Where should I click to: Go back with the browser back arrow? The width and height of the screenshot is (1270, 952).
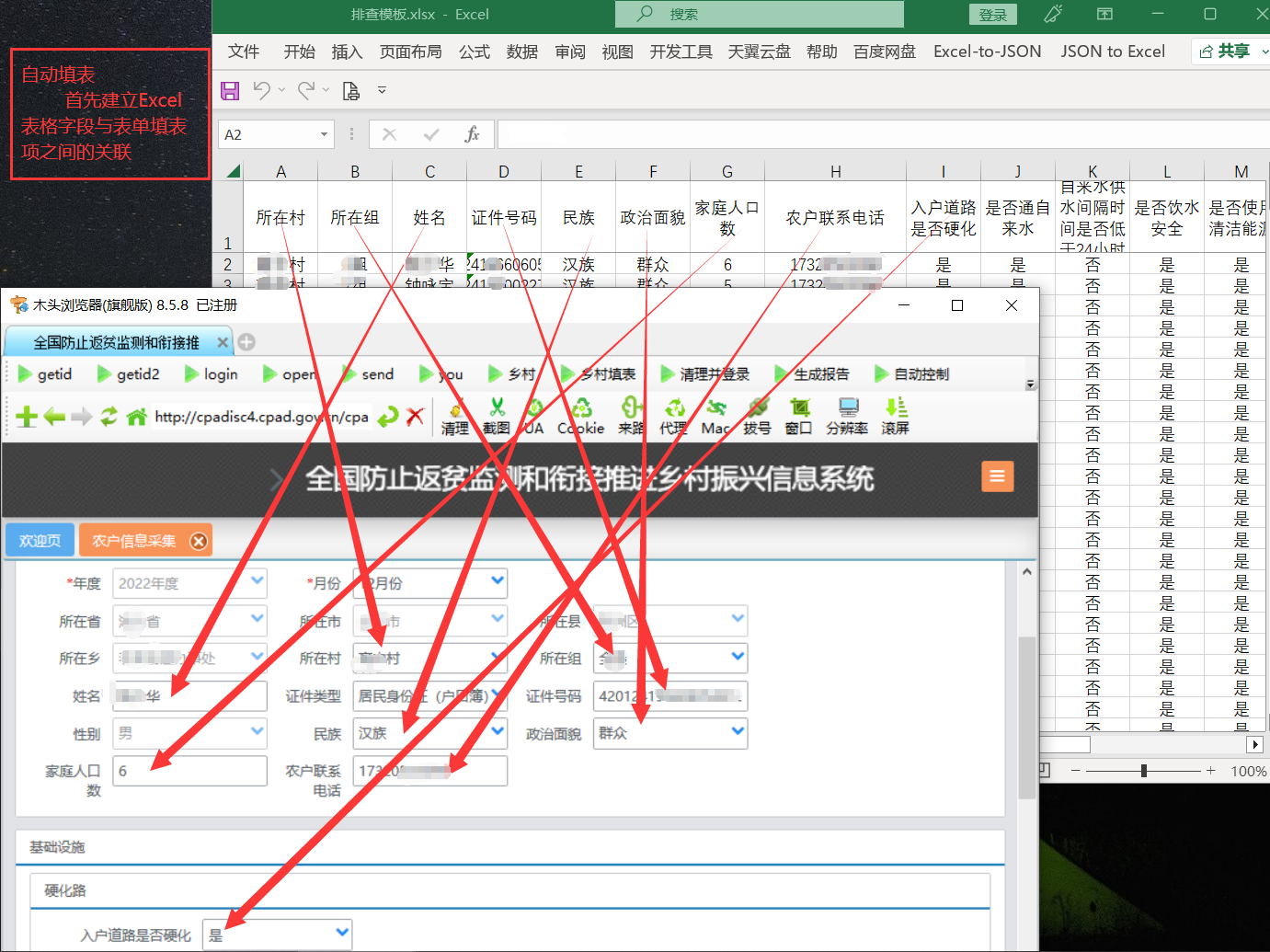(x=54, y=417)
